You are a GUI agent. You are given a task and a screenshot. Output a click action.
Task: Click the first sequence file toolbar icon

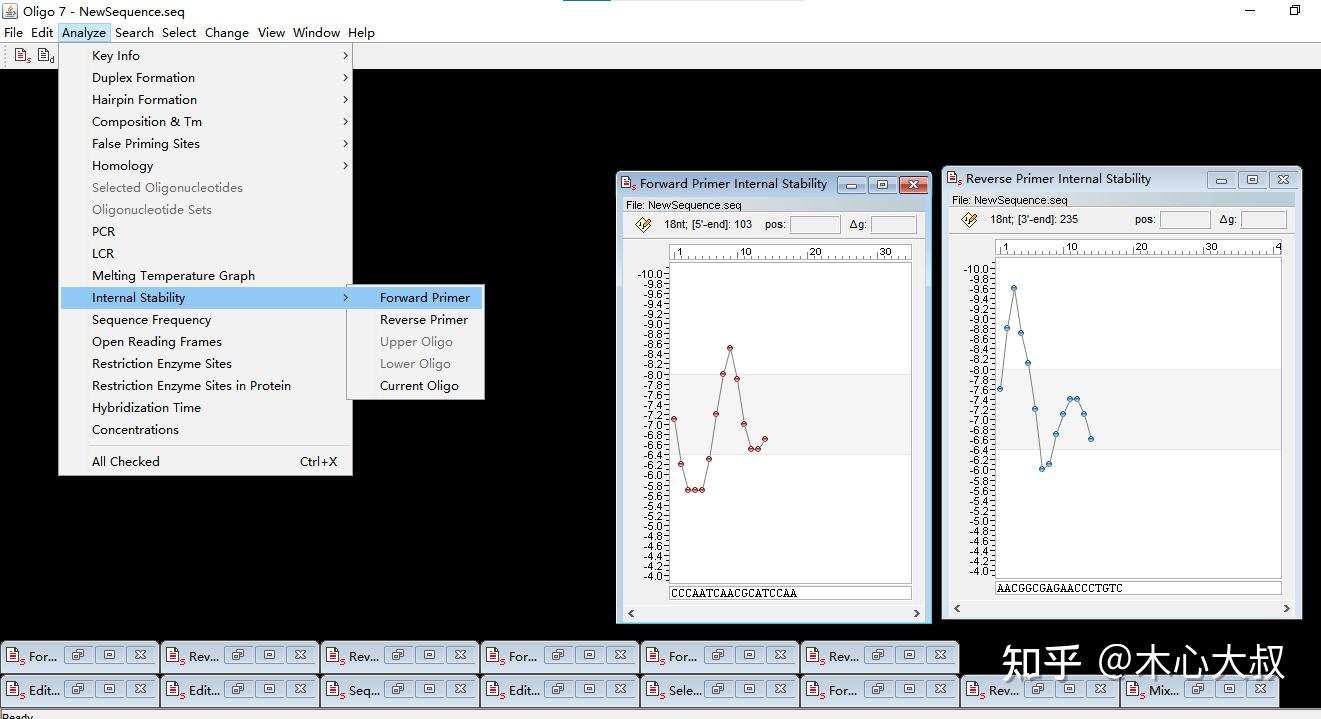point(22,56)
